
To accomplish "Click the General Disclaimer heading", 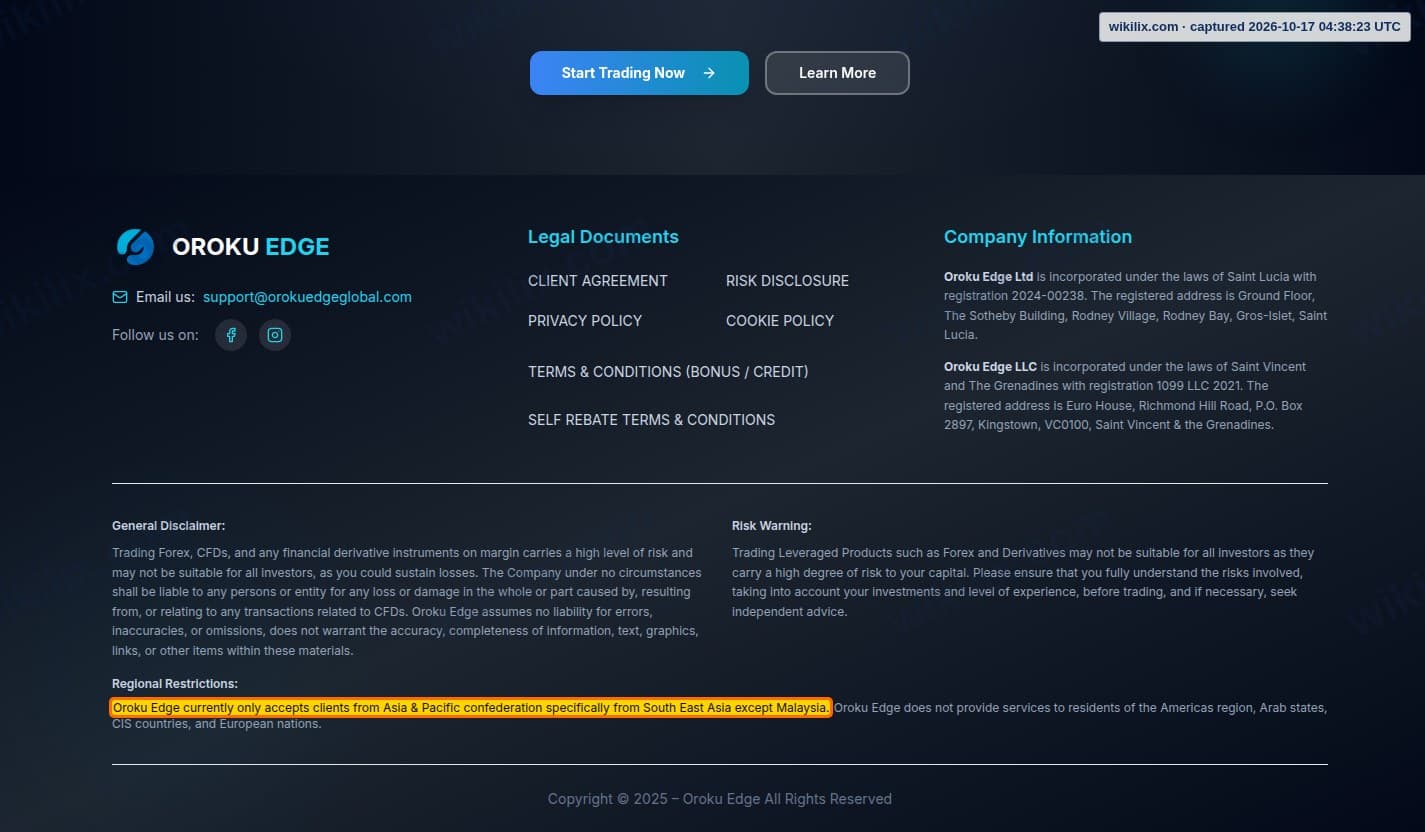I will [169, 526].
